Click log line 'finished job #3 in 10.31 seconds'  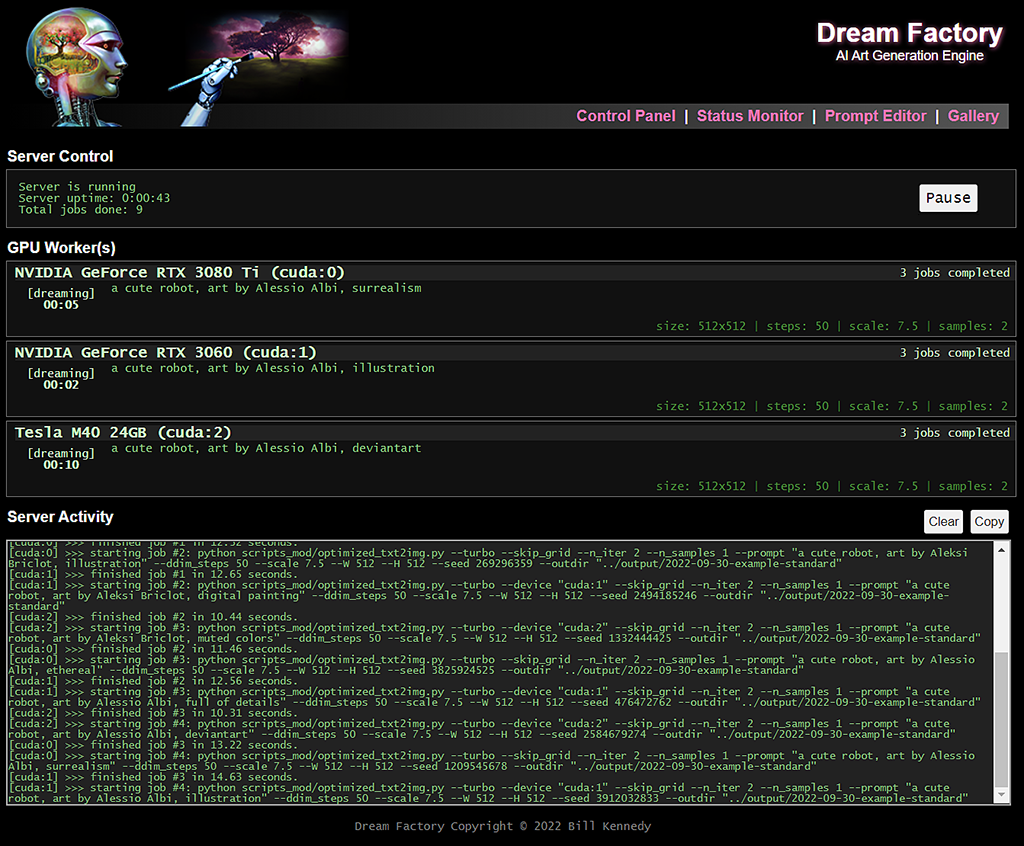[153, 713]
